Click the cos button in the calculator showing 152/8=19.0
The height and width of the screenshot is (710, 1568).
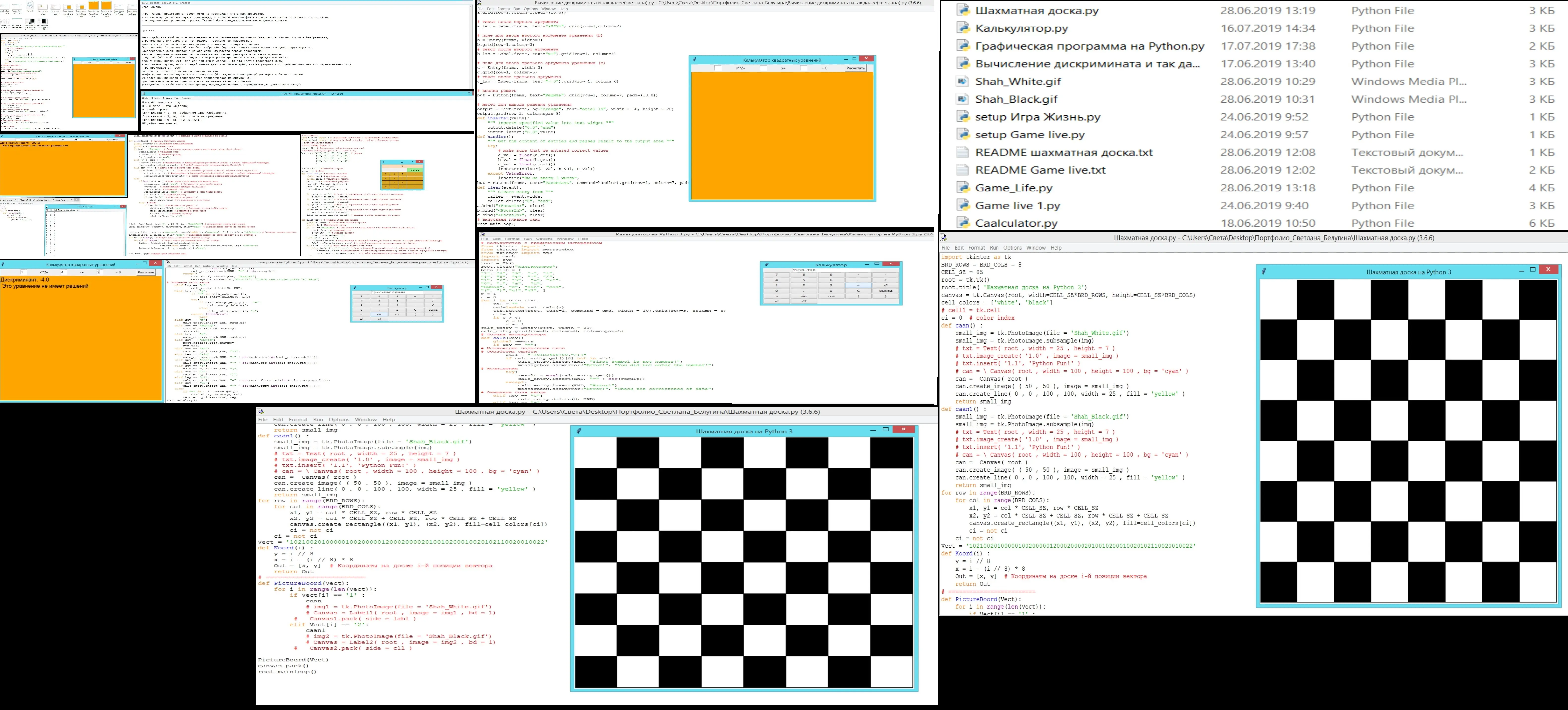click(x=831, y=296)
